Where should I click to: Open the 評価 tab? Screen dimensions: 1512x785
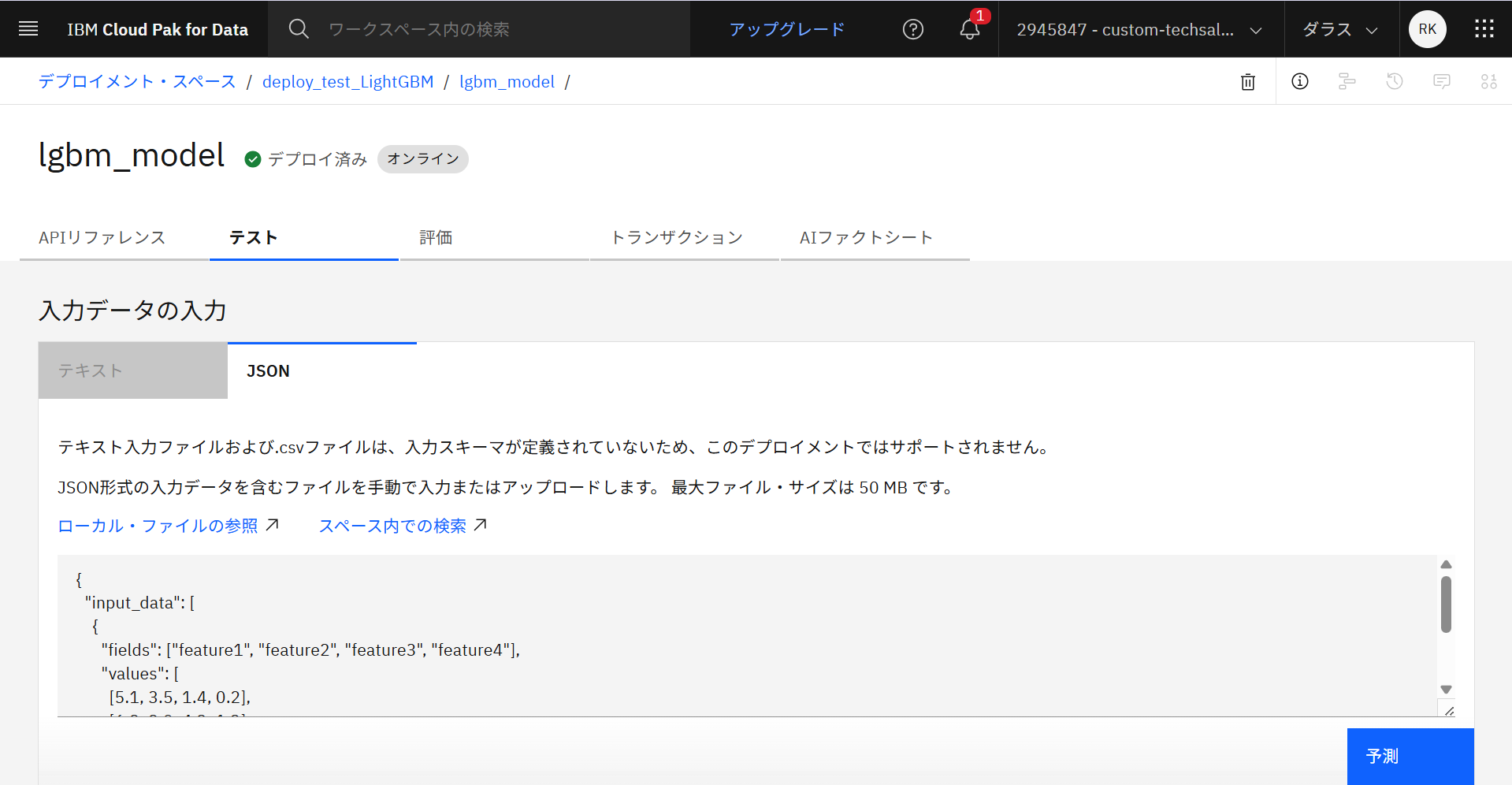(x=495, y=237)
